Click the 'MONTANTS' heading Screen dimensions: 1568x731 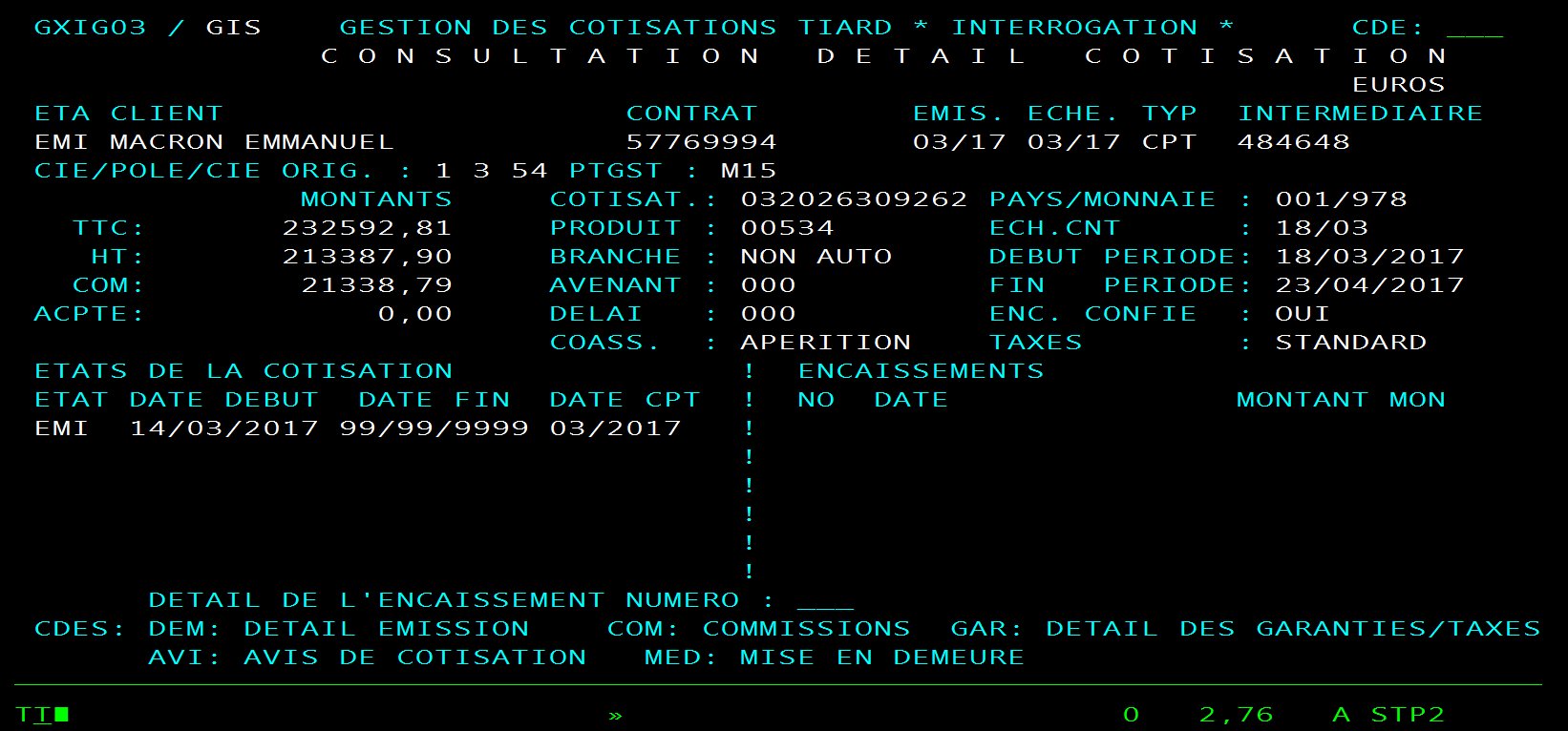click(x=376, y=199)
